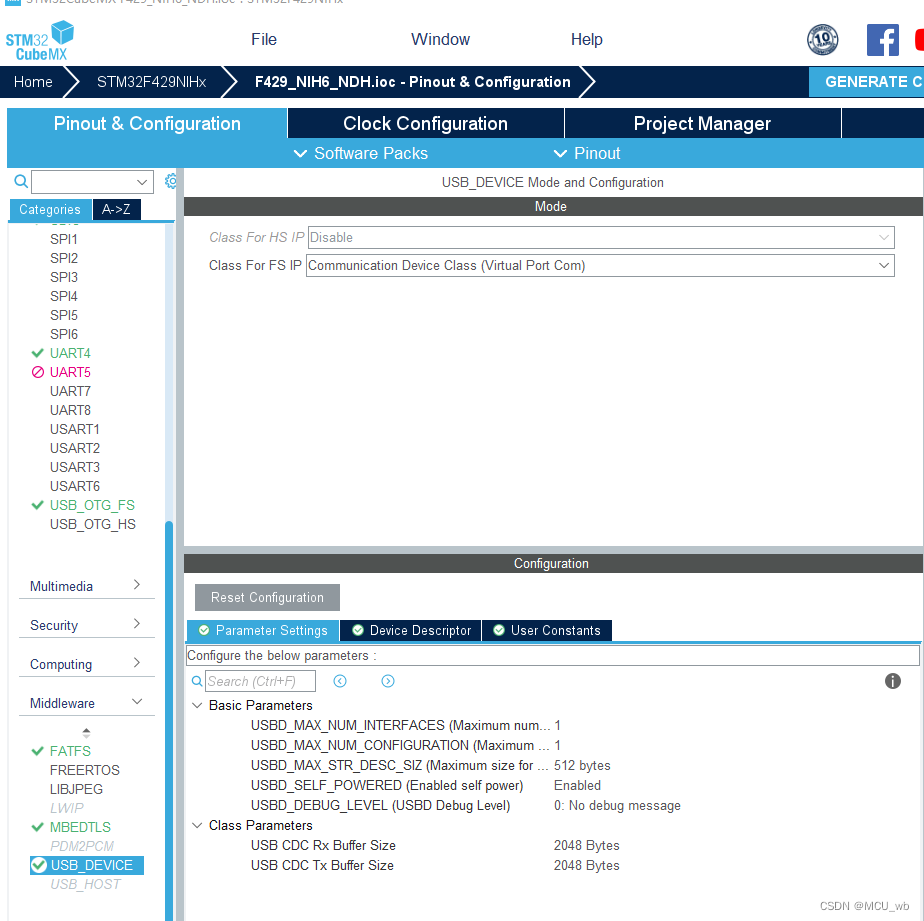Select Pinout & Configuration tab

tap(147, 123)
